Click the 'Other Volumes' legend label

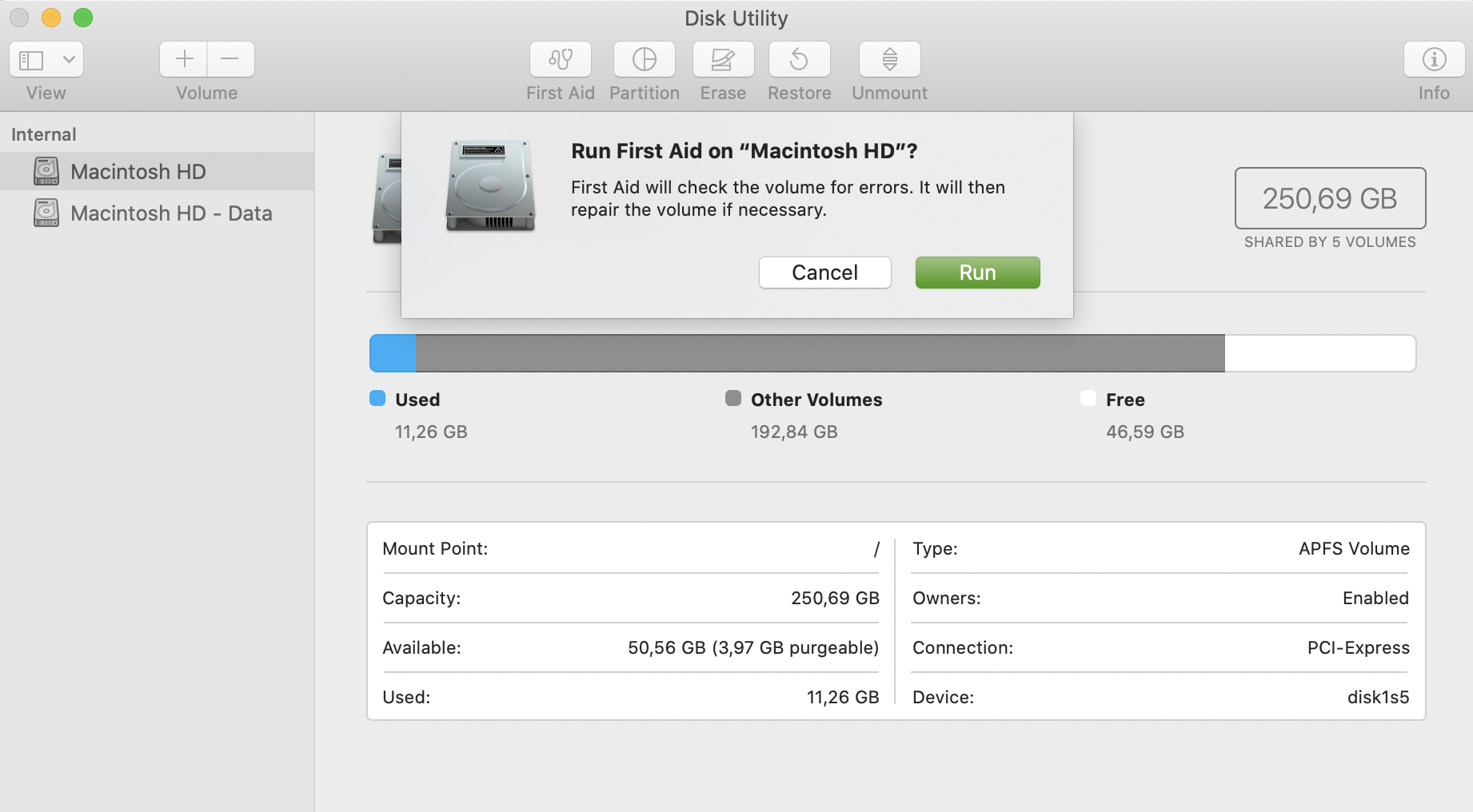click(816, 400)
